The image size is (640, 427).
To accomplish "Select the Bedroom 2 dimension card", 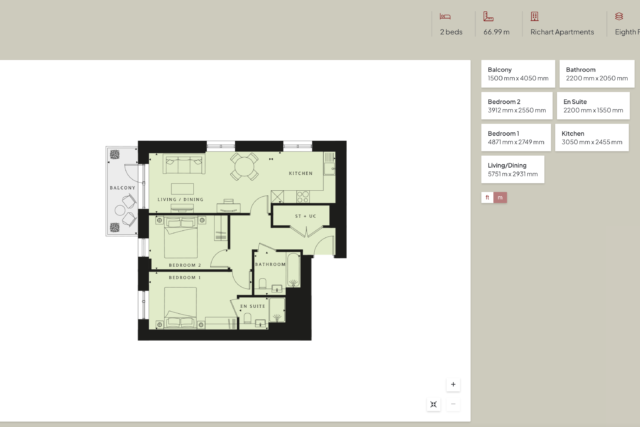I will click(516, 106).
